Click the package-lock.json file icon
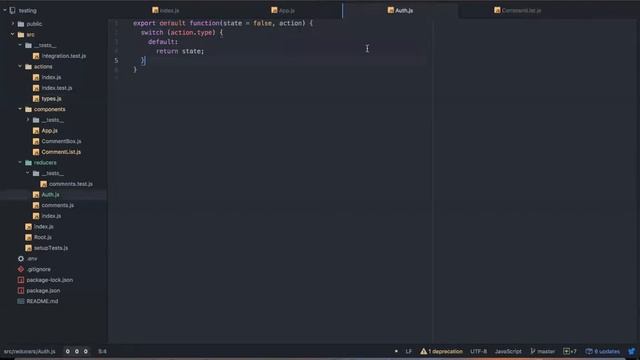The image size is (640, 360). [21, 280]
